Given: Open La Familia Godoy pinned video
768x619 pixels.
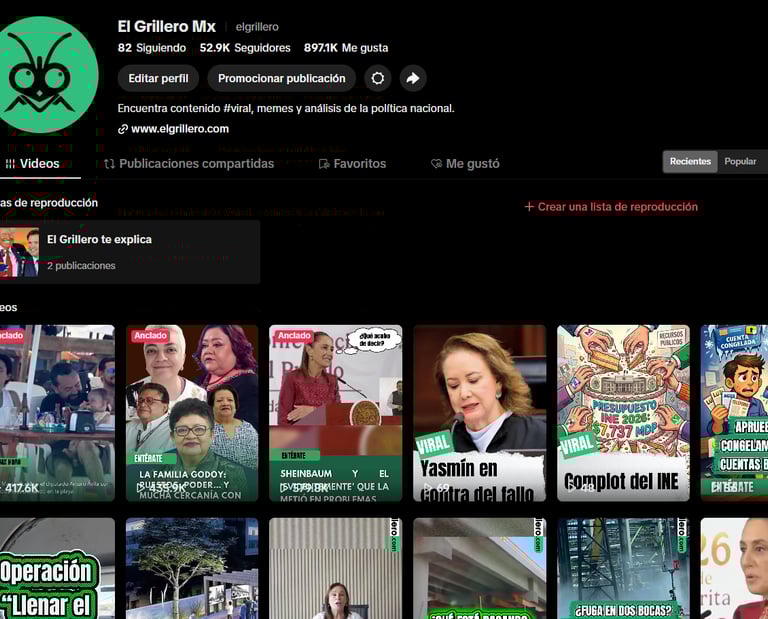Looking at the screenshot, I should point(192,413).
